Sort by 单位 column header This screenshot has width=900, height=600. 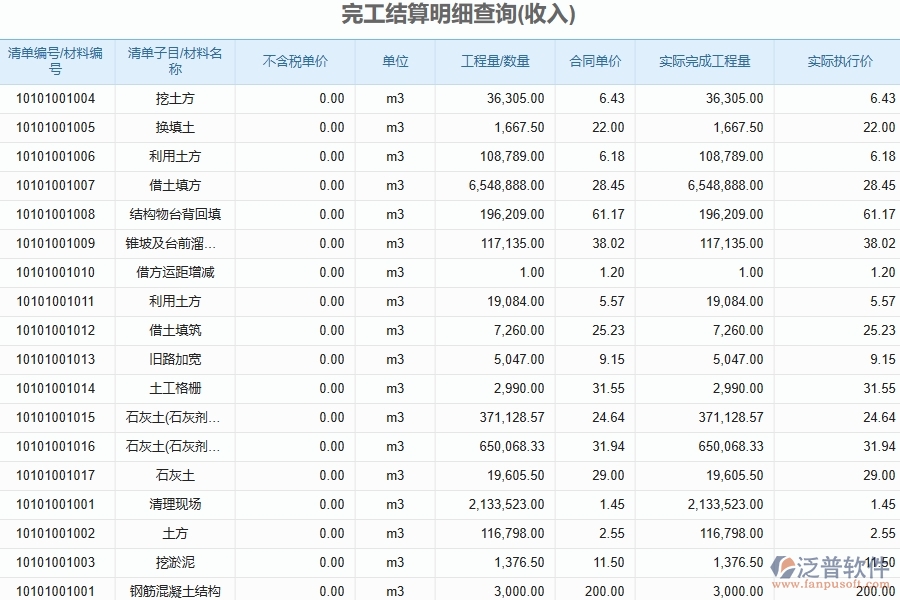point(394,60)
